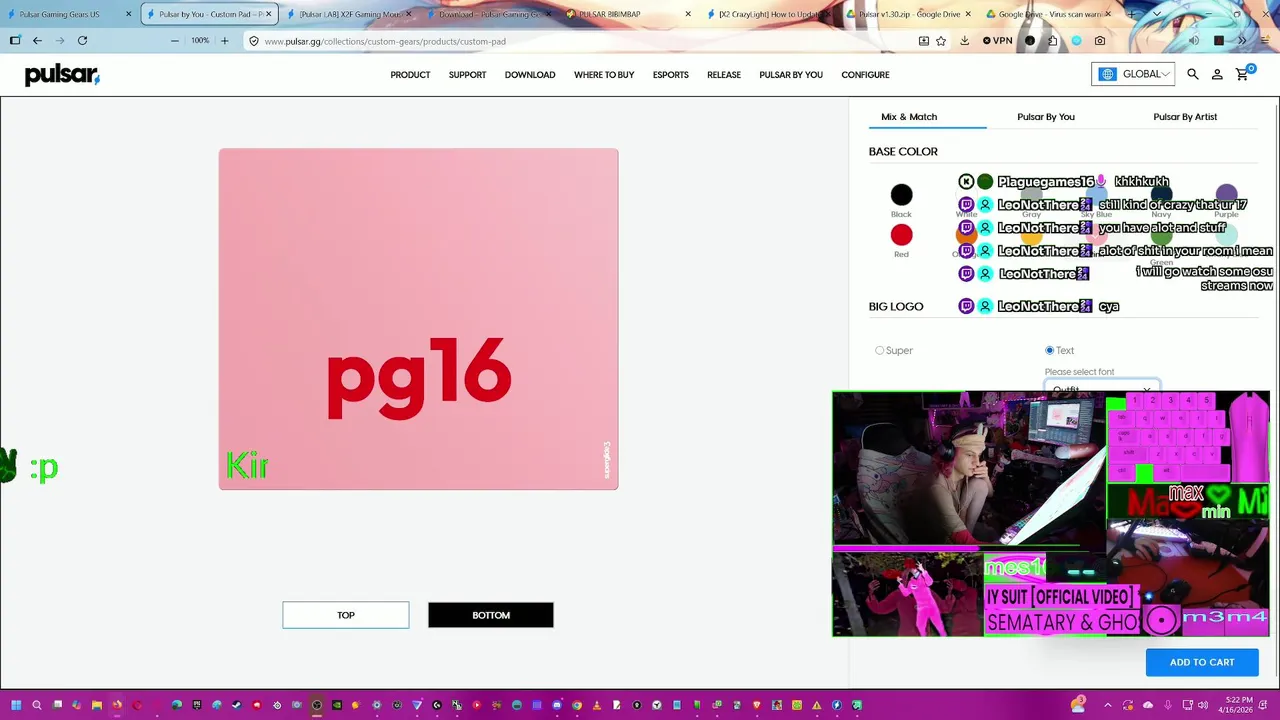
Task: Select the Text logo radio option
Action: (x=1049, y=351)
